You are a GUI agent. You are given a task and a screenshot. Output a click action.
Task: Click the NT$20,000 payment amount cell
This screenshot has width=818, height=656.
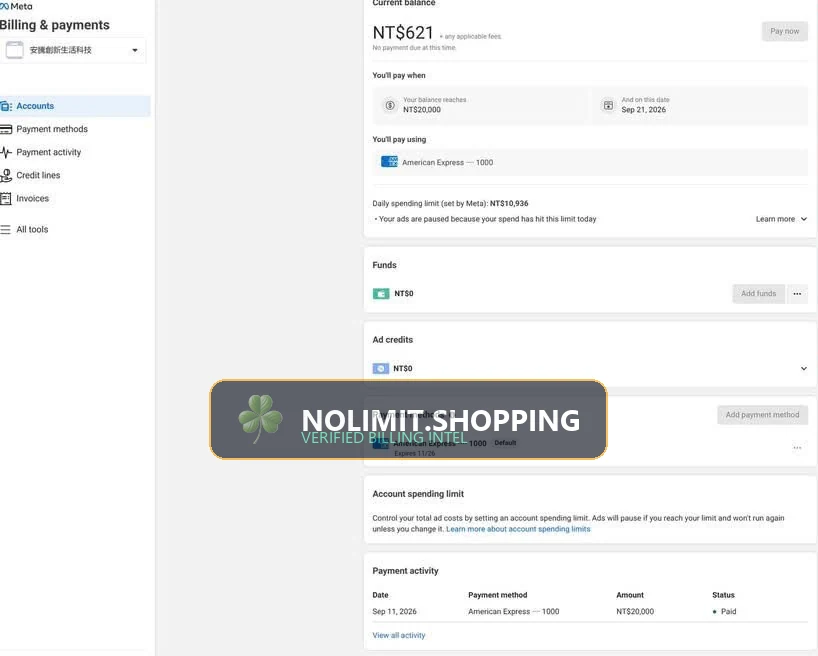tap(635, 612)
